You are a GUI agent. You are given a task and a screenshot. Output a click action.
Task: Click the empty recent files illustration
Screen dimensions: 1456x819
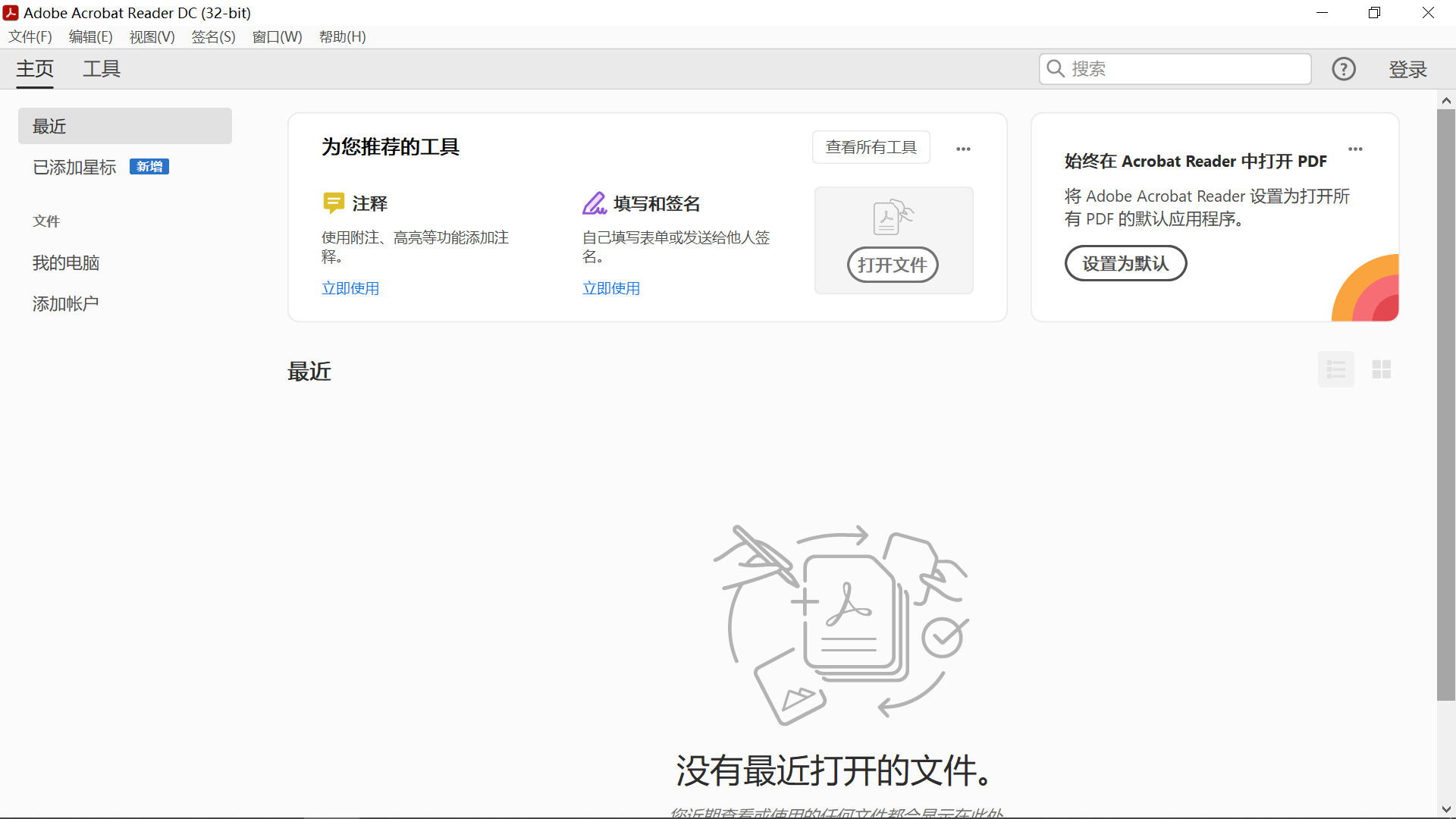pos(840,625)
